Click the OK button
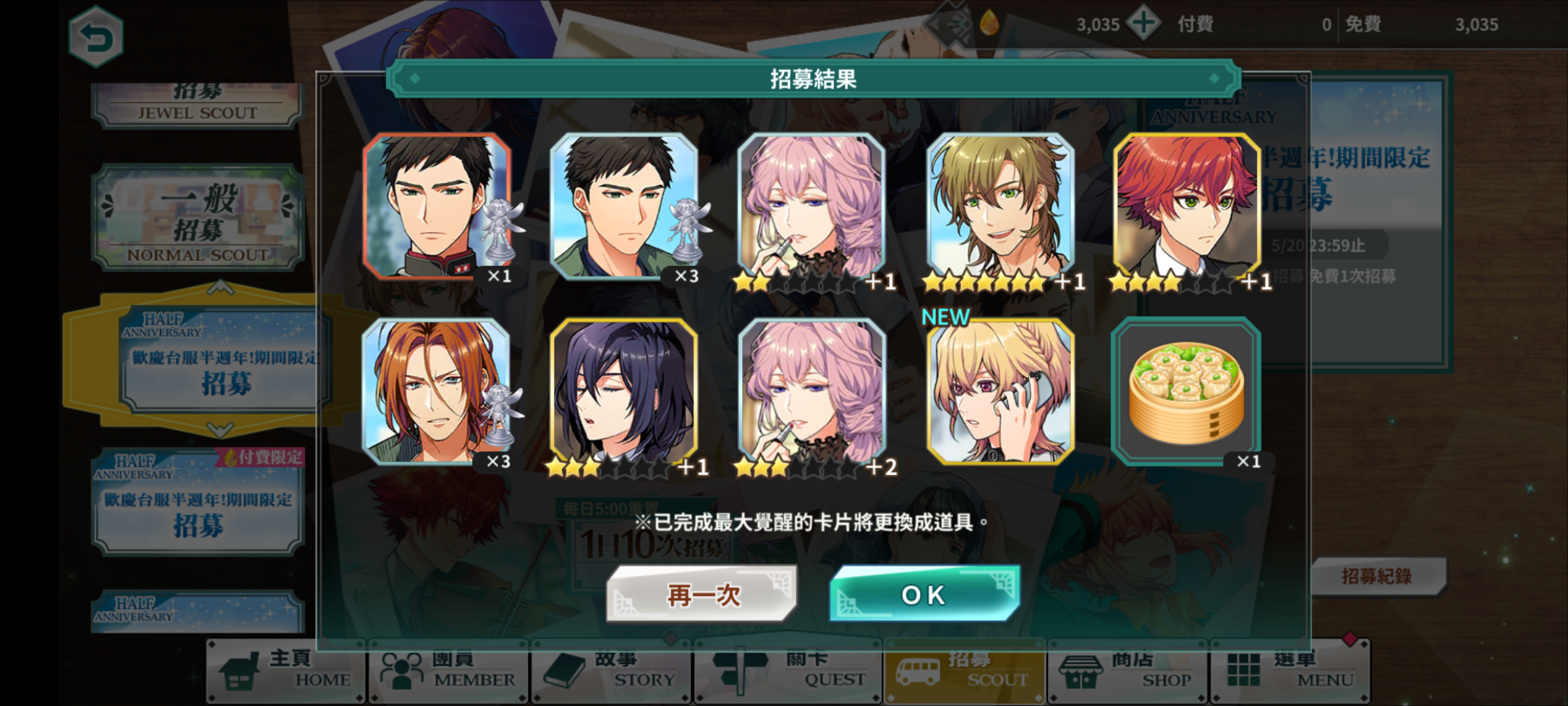The width and height of the screenshot is (1568, 706). (x=924, y=594)
